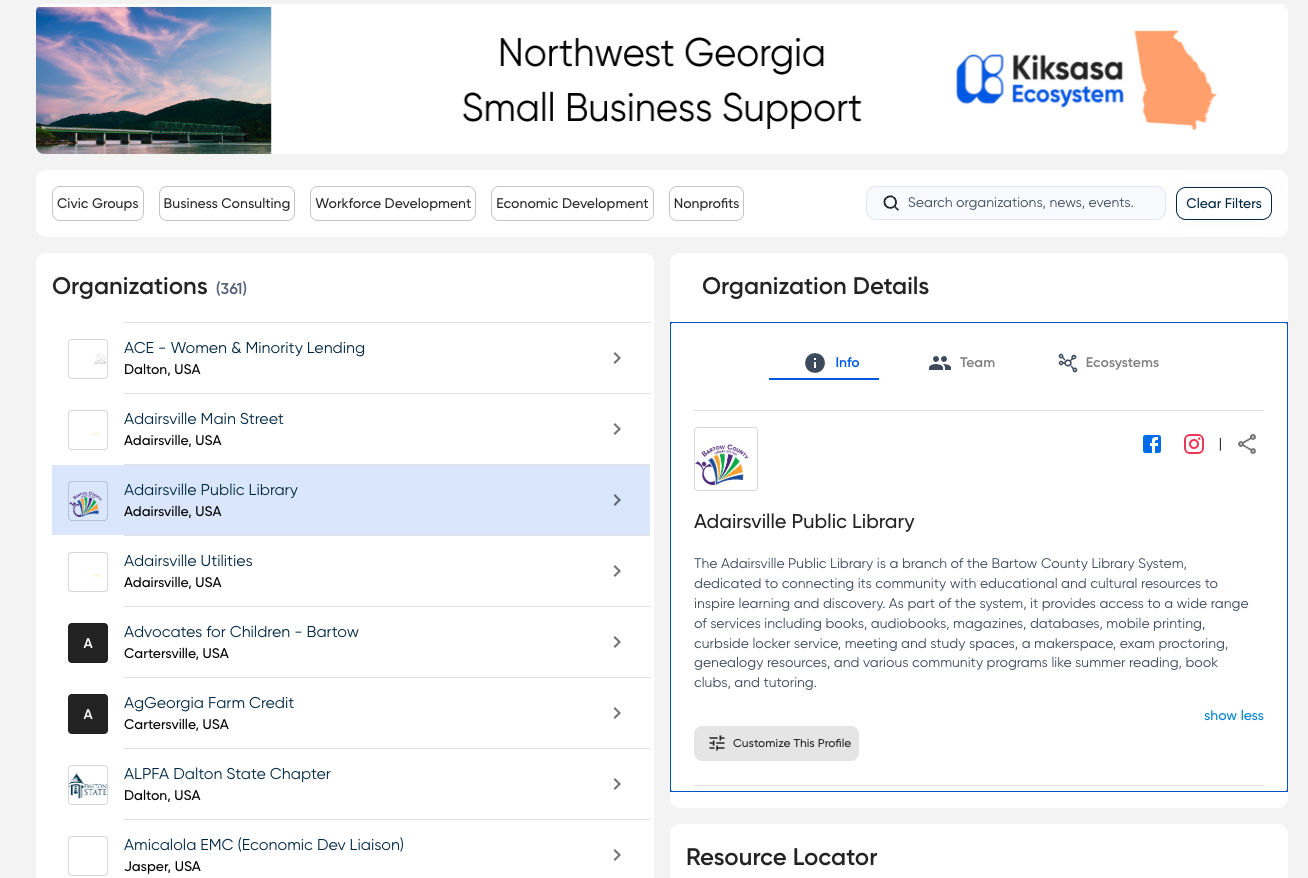Click the share icon in organization details
The image size is (1308, 878).
[1247, 444]
